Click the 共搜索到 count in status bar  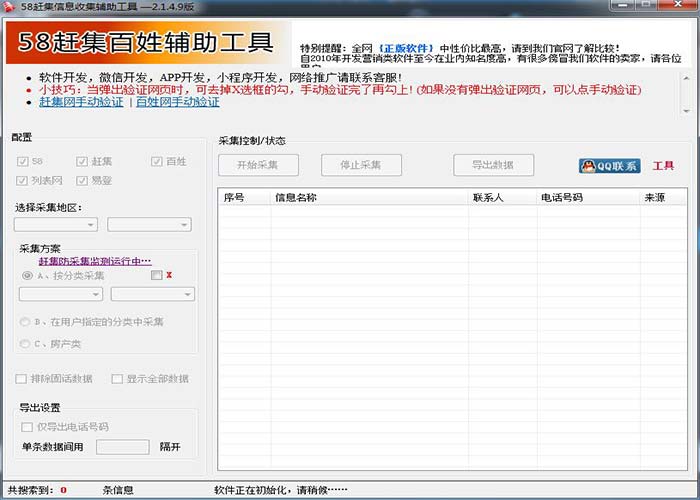[63, 490]
